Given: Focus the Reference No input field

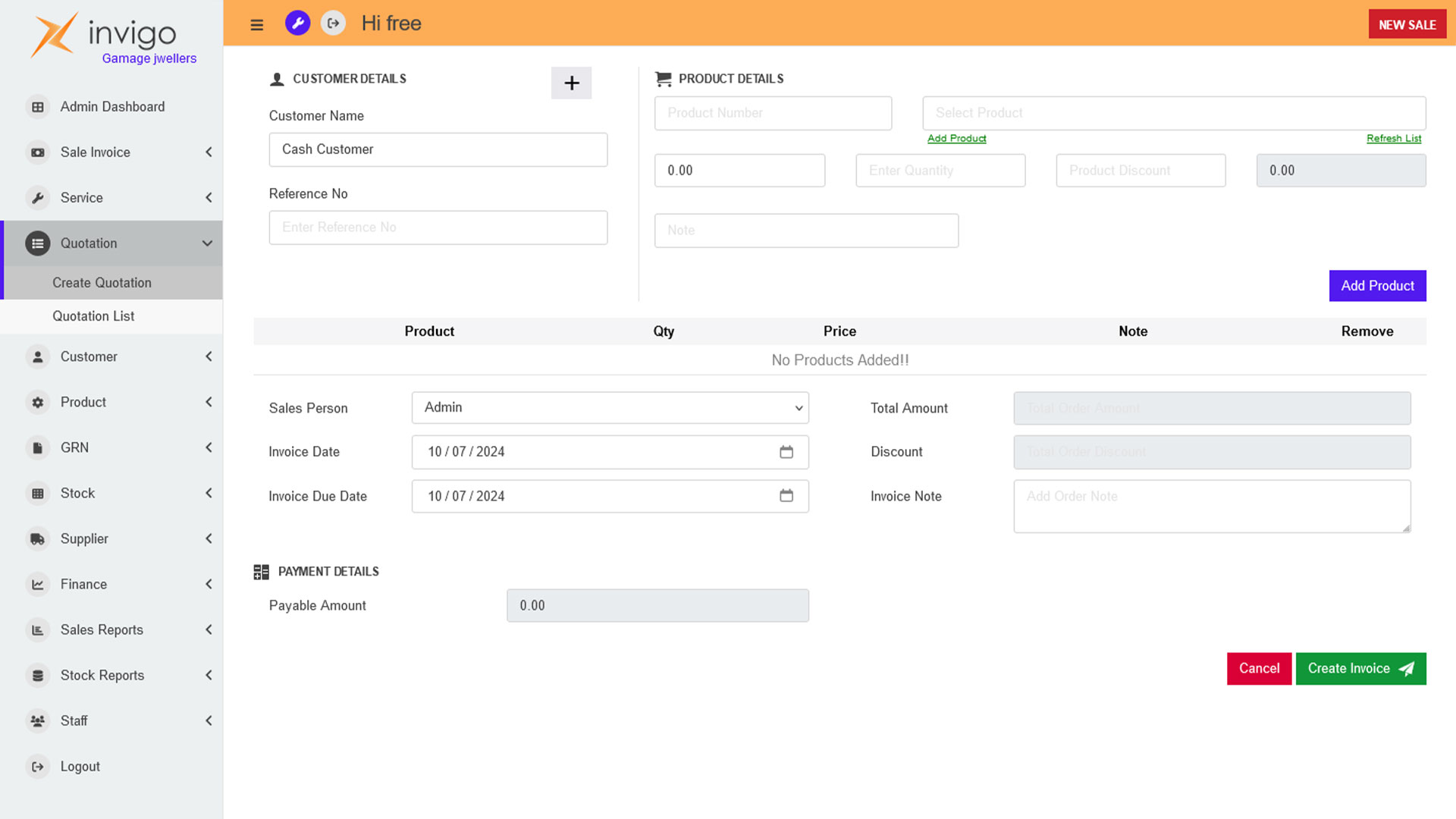Looking at the screenshot, I should pos(438,227).
